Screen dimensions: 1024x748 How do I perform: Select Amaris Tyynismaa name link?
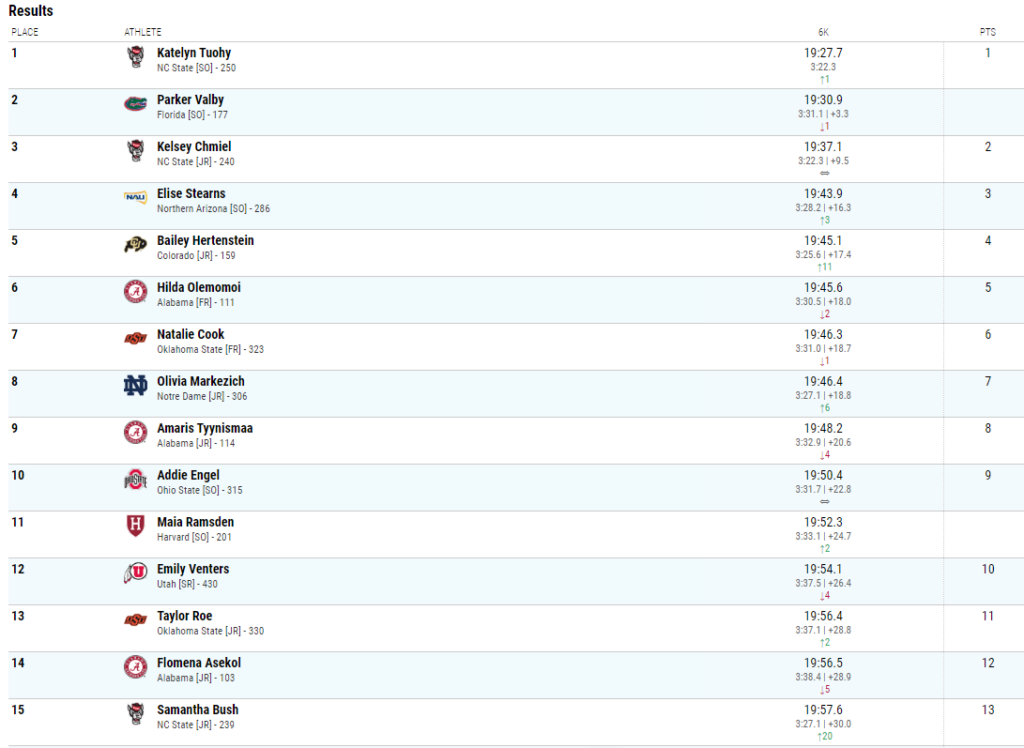[x=204, y=429]
